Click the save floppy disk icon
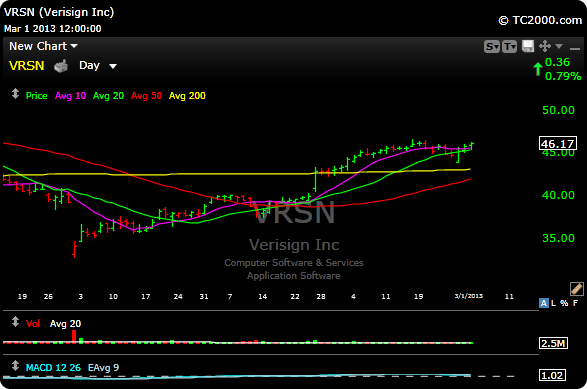This screenshot has width=587, height=389. (528, 46)
